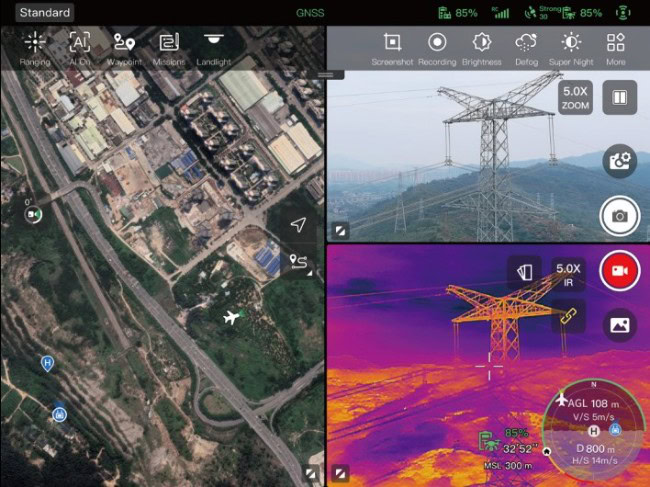
Task: Expand the map view corner icon
Action: click(x=310, y=473)
